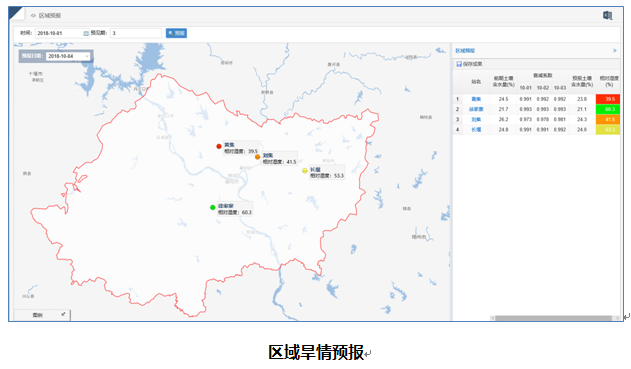Click the 10-03 column header

click(x=560, y=88)
